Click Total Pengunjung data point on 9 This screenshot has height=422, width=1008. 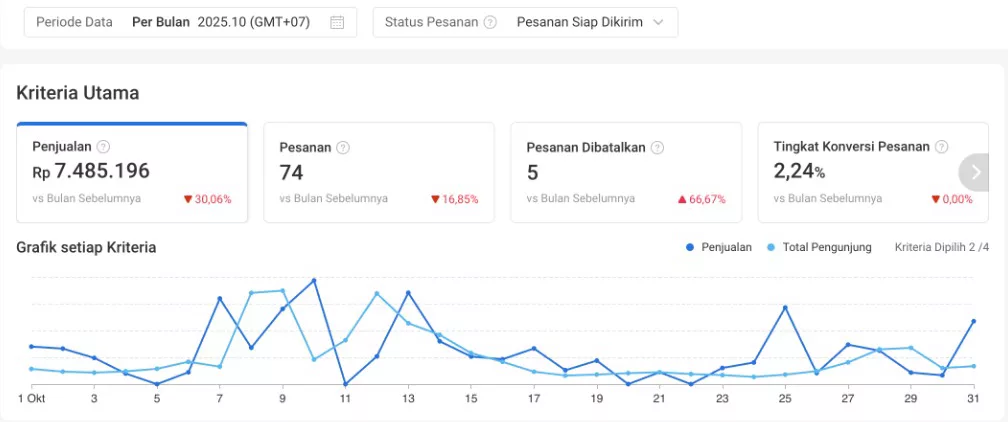(282, 291)
